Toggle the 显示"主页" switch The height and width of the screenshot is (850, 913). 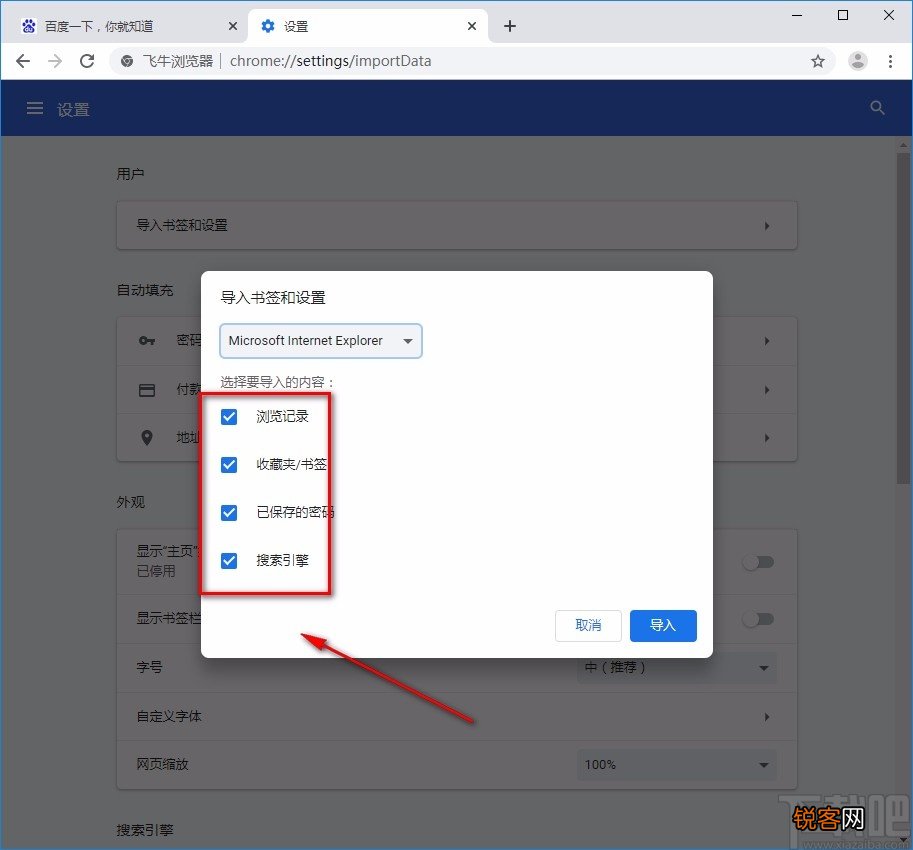(x=758, y=562)
